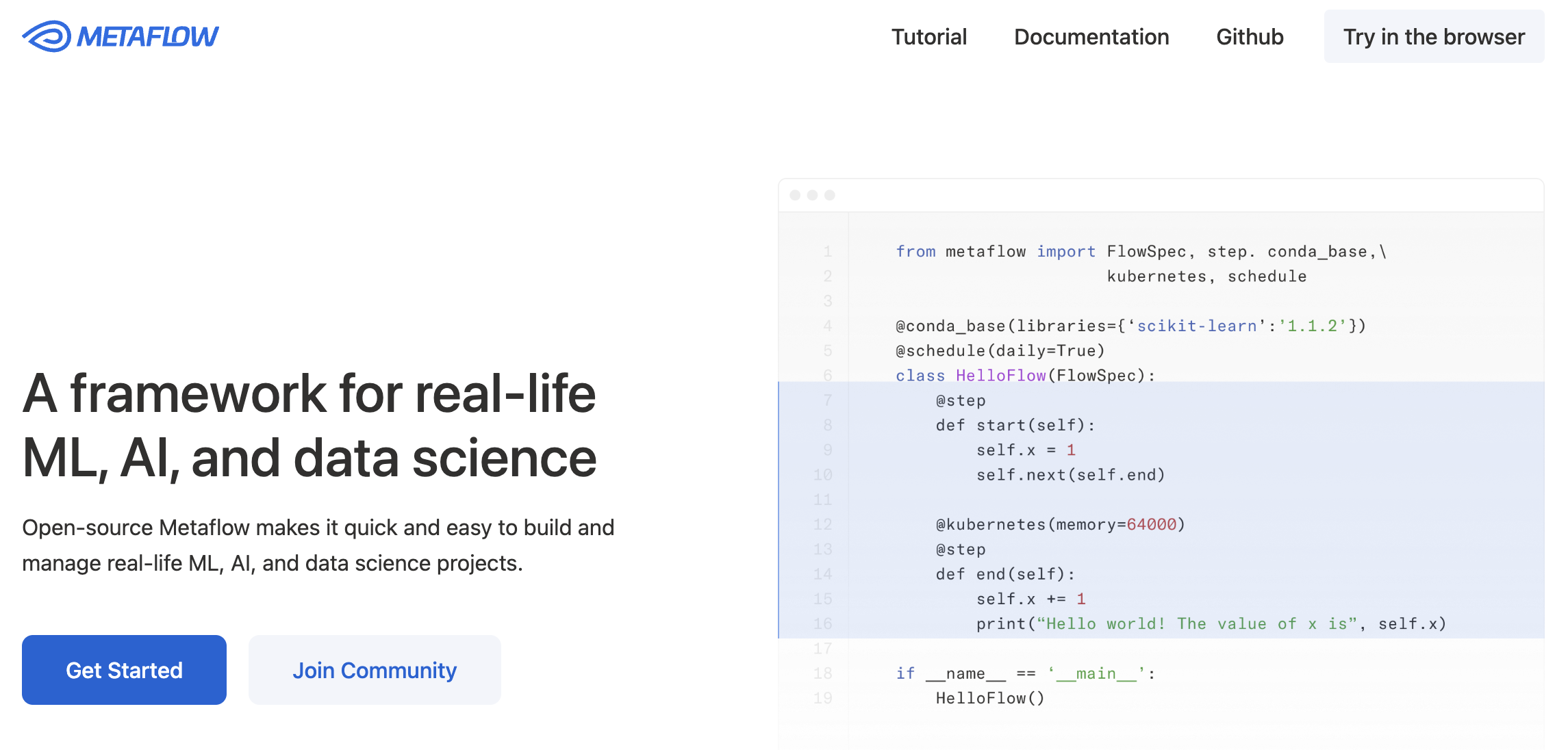1568x750 pixels.
Task: Click line number 19 in the code gutter
Action: click(x=823, y=698)
